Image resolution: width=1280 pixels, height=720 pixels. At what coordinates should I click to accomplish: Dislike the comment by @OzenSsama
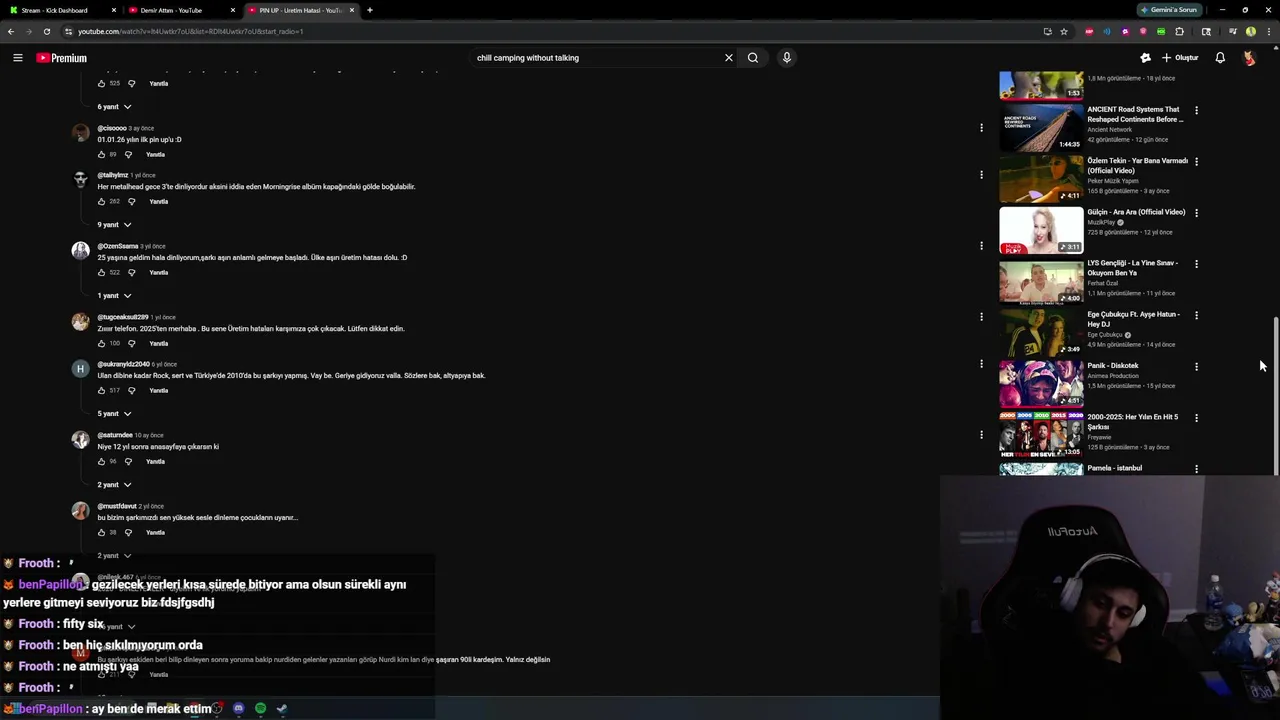tap(131, 273)
